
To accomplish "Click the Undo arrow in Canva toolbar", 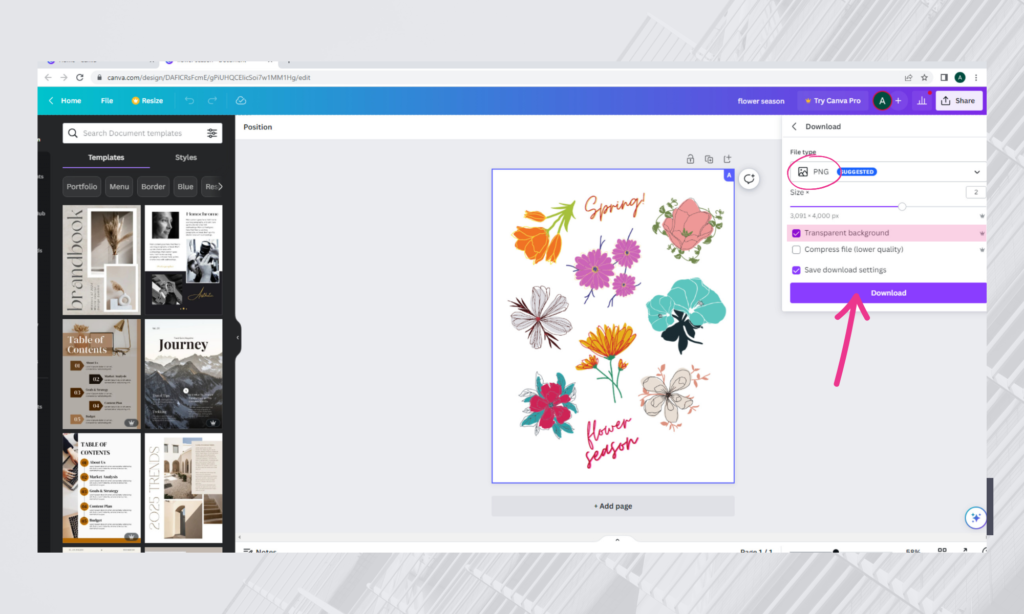I will tap(189, 101).
